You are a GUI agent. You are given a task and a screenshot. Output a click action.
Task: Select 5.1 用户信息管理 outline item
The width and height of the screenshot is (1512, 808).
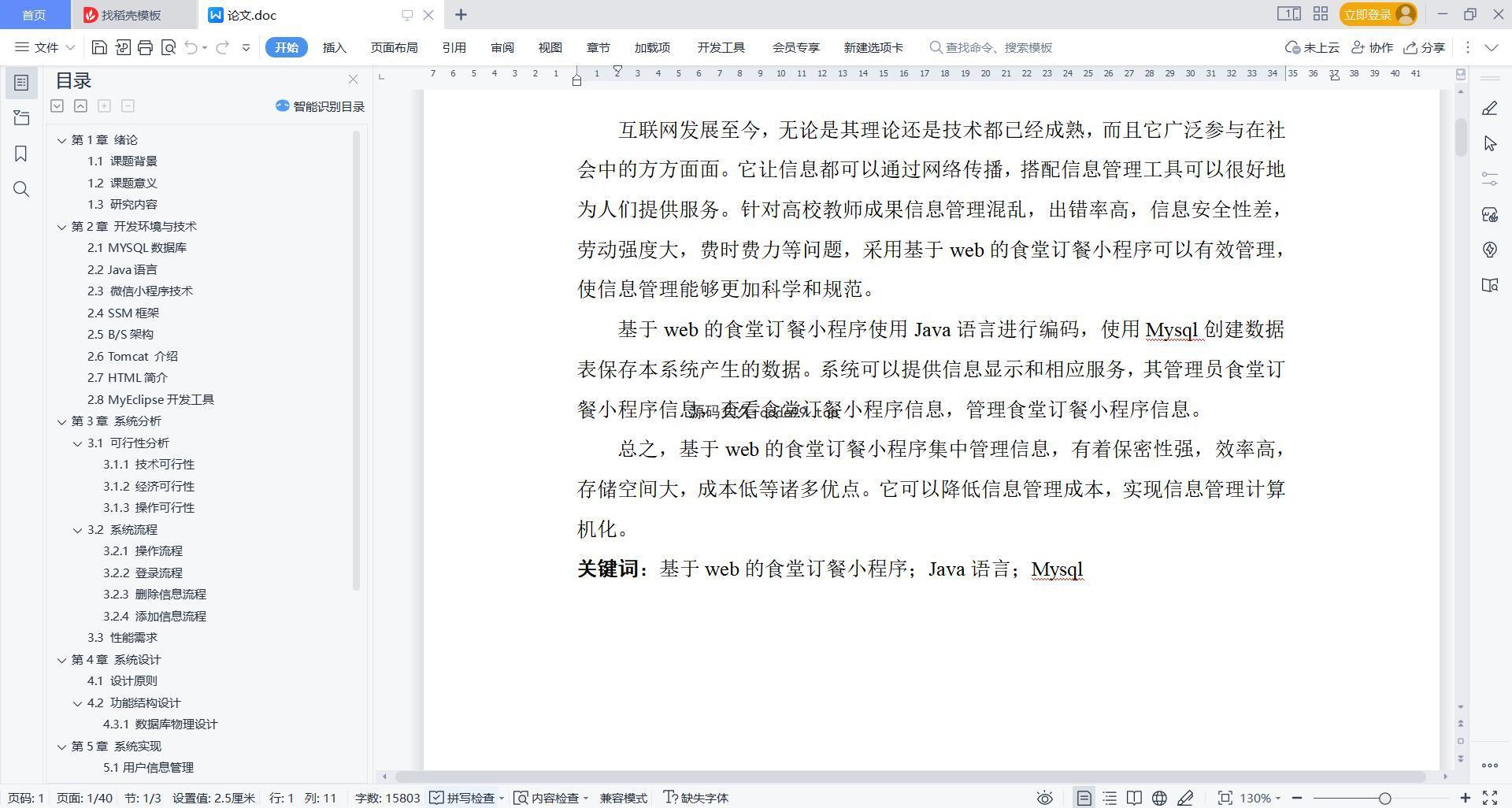coord(148,768)
